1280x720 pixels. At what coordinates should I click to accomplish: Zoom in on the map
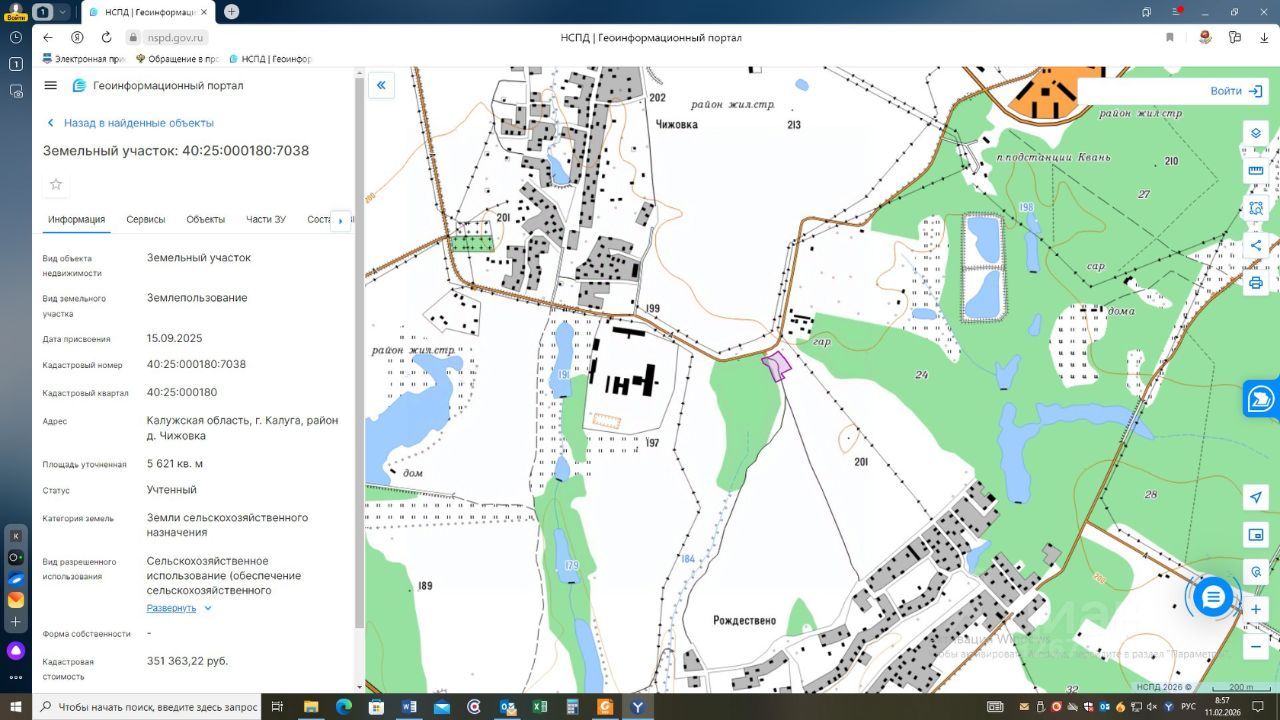[1256, 609]
